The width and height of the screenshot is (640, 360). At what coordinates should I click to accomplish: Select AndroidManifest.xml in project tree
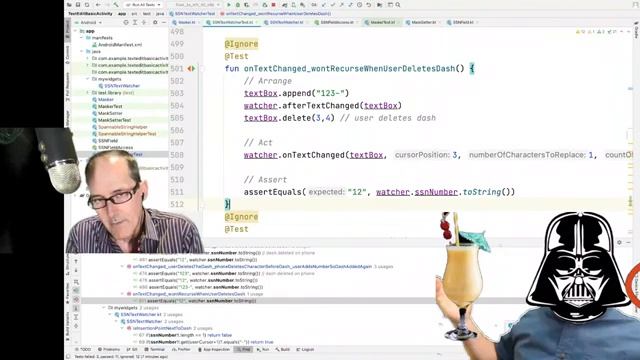click(x=117, y=44)
